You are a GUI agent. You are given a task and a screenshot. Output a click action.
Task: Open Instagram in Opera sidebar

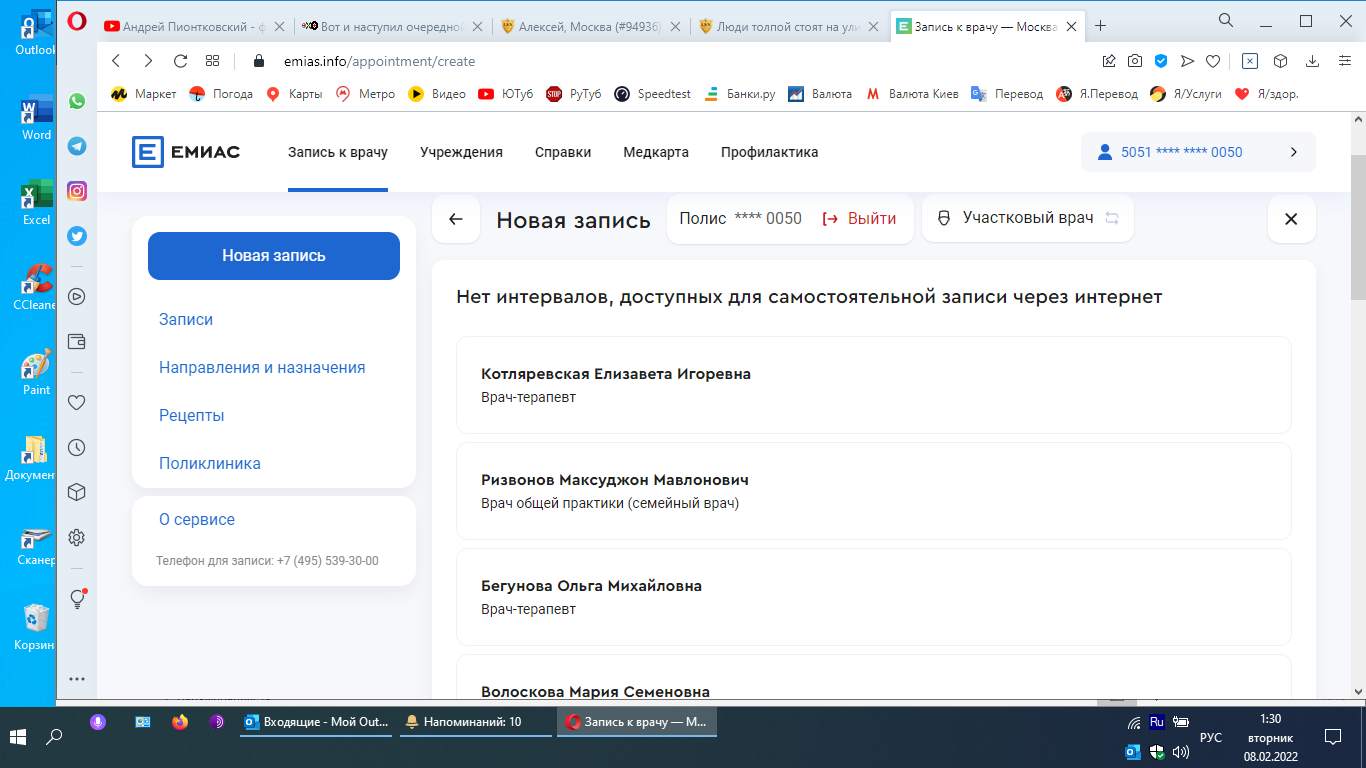(x=77, y=191)
